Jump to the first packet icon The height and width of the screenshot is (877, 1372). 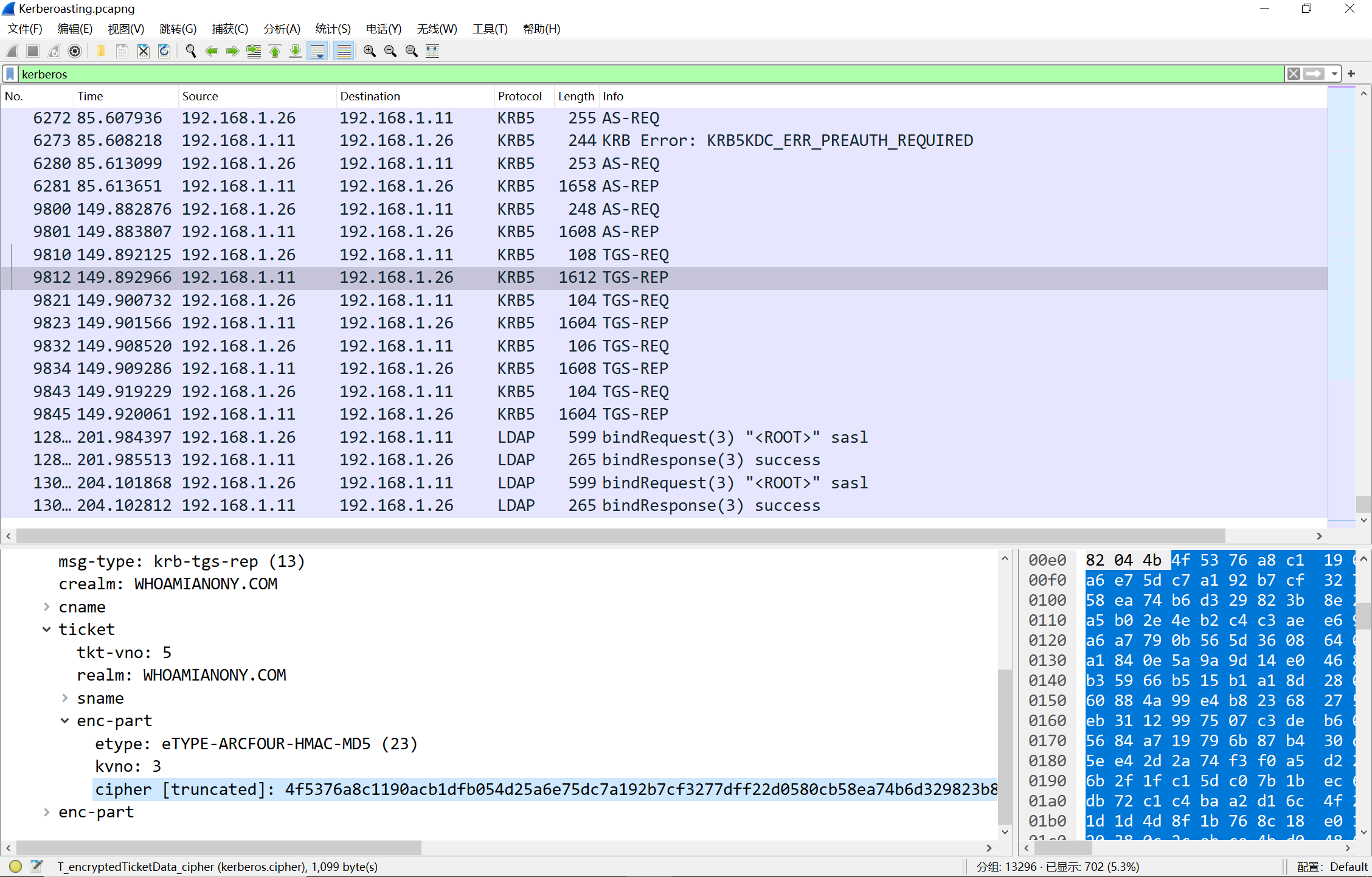(x=275, y=51)
